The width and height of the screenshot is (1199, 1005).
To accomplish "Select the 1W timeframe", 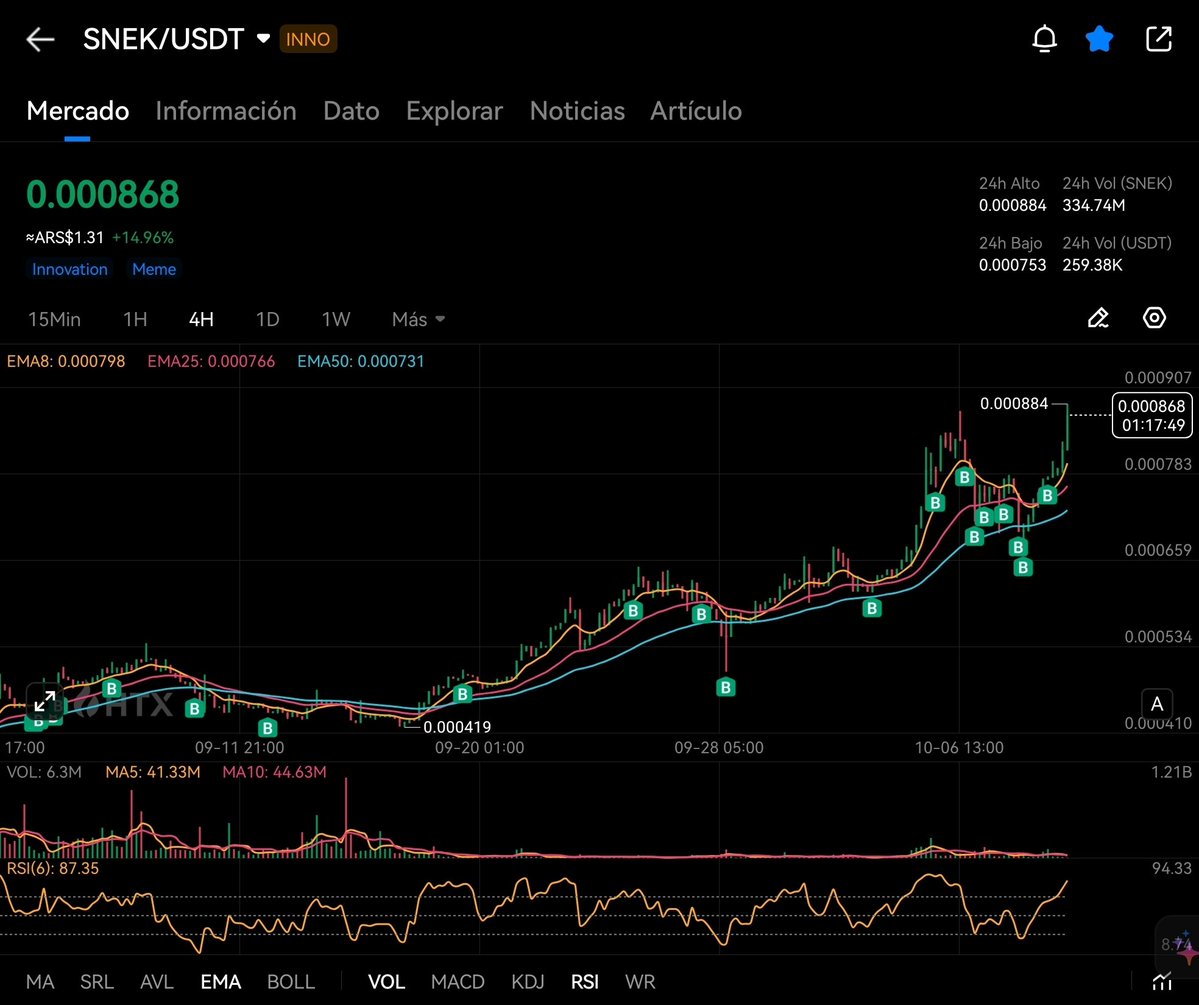I will point(336,319).
